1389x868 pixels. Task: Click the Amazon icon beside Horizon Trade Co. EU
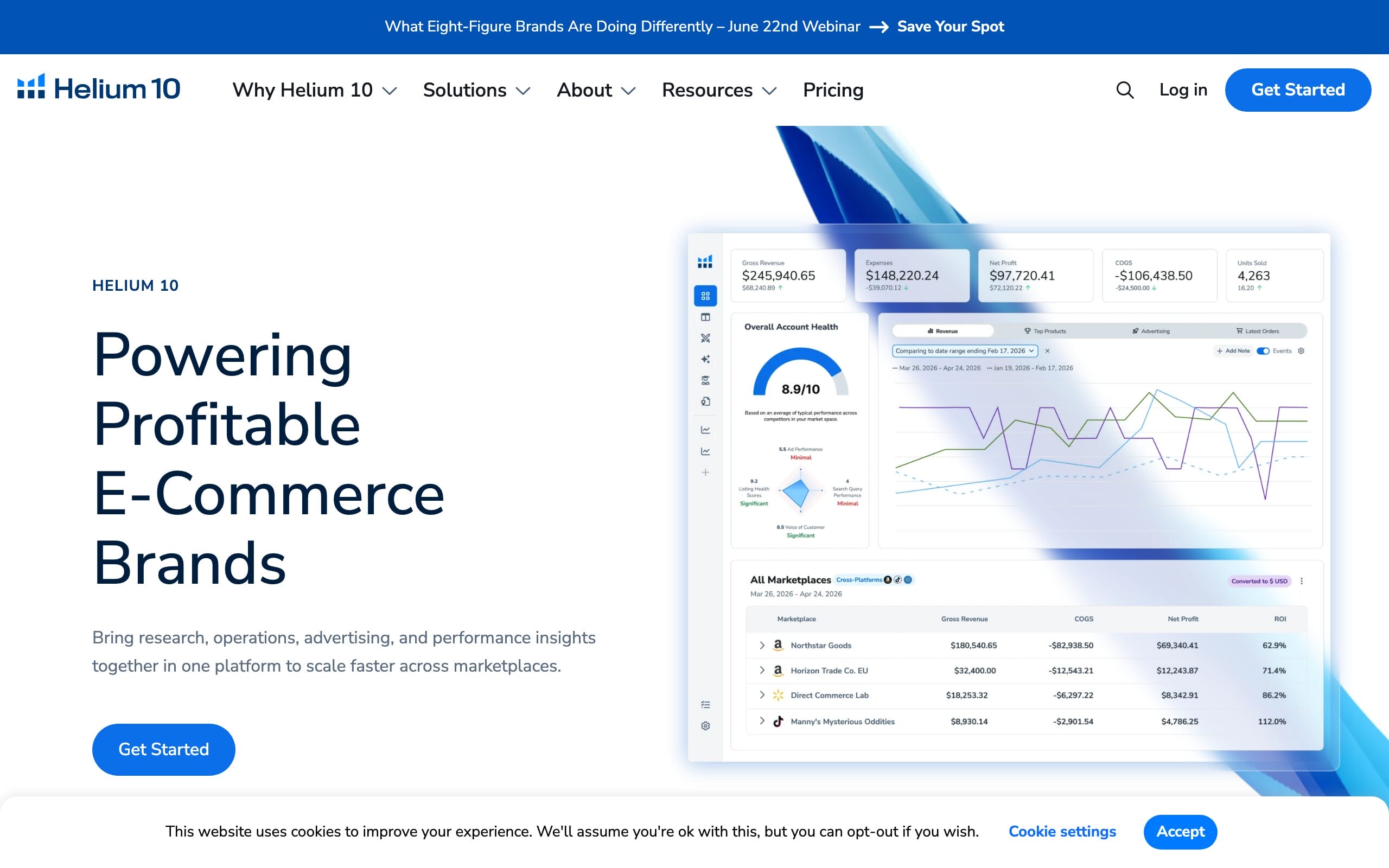[x=778, y=670]
